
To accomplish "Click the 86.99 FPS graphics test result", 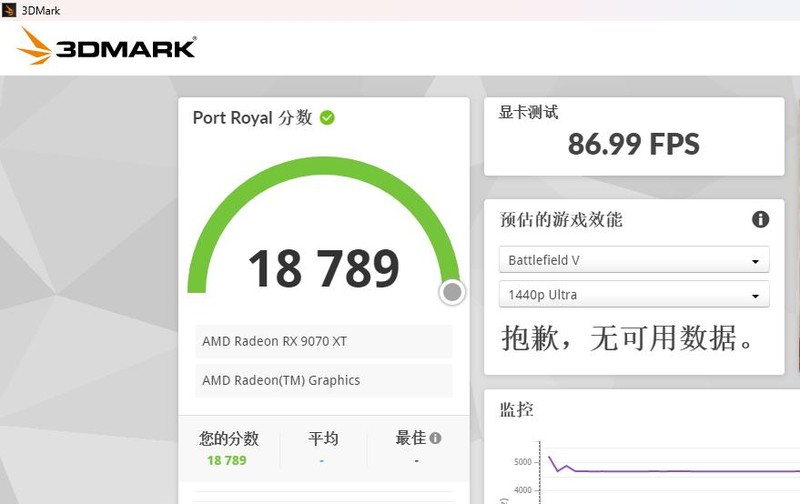I will pos(633,144).
